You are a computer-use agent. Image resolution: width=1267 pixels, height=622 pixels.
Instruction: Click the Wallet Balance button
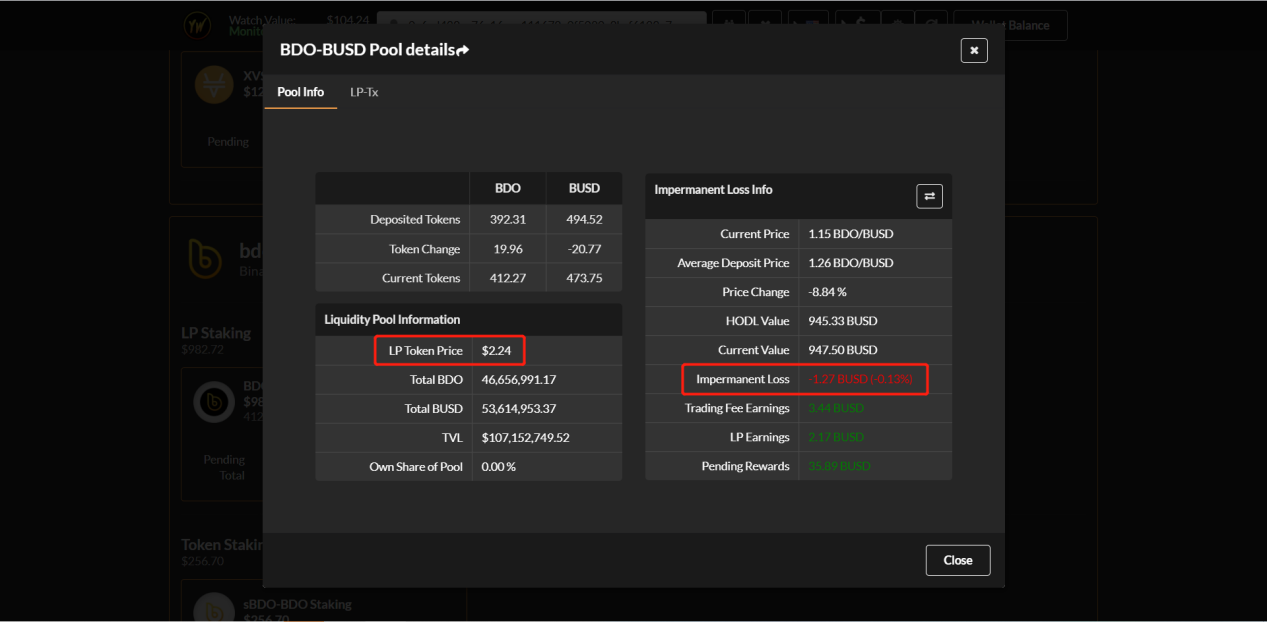click(x=1010, y=25)
